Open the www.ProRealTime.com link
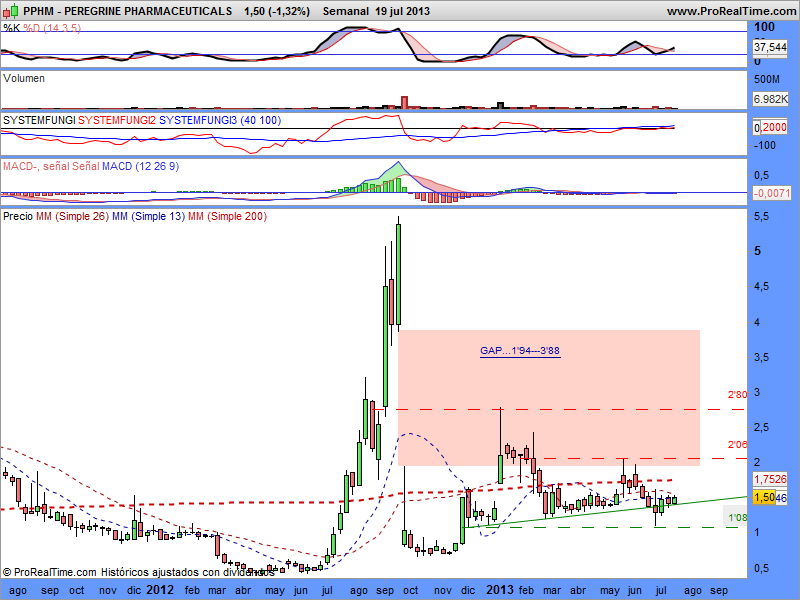Image resolution: width=800 pixels, height=600 pixels. [x=733, y=11]
